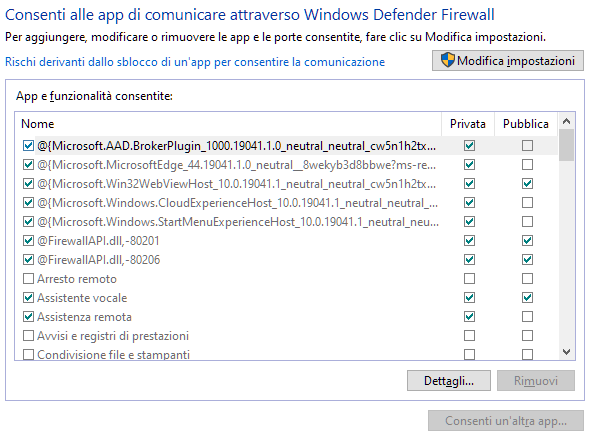The image size is (594, 436).
Task: Toggle Pubblica checkbox for Assistente vocale
Action: point(527,298)
